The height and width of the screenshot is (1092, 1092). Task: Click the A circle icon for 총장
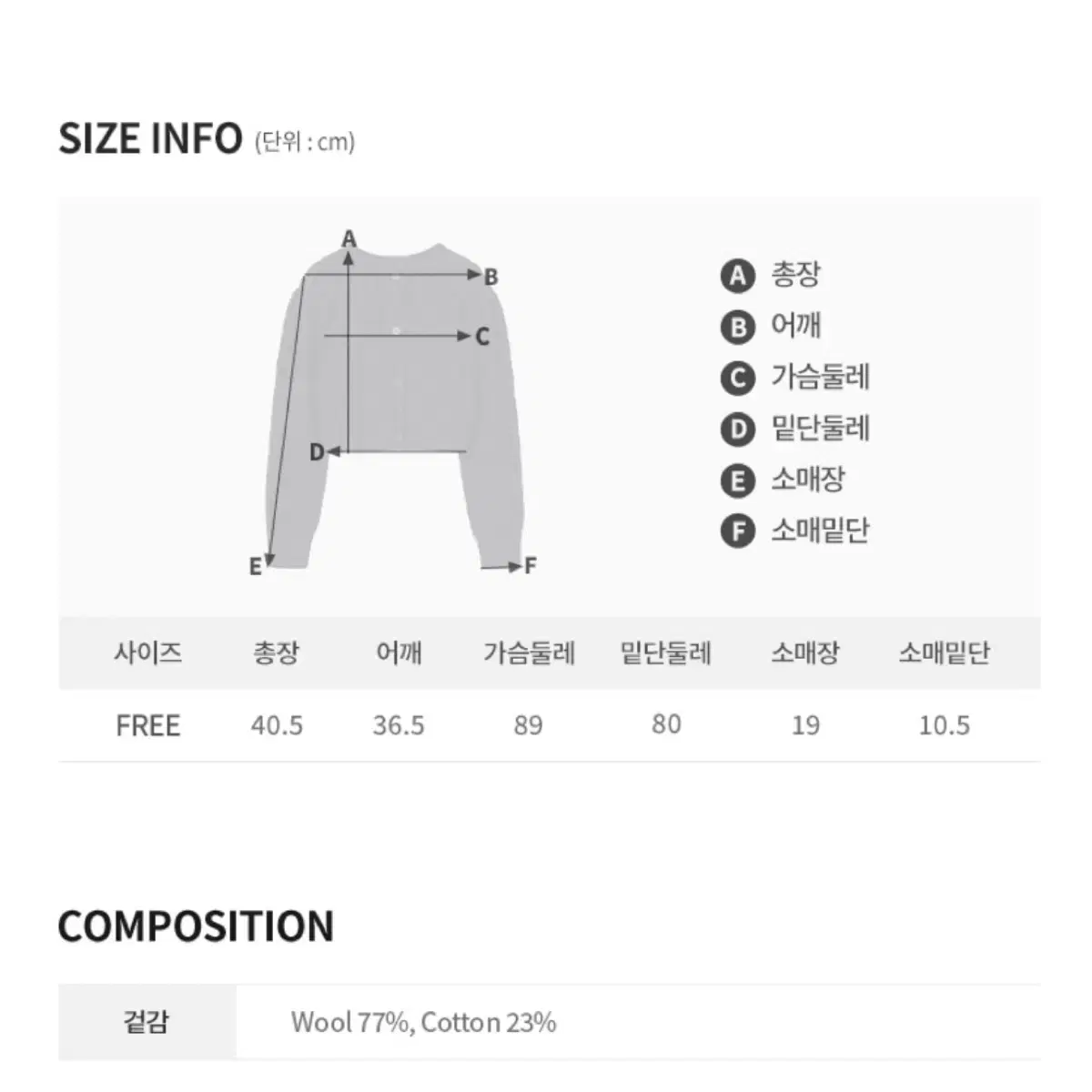738,276
